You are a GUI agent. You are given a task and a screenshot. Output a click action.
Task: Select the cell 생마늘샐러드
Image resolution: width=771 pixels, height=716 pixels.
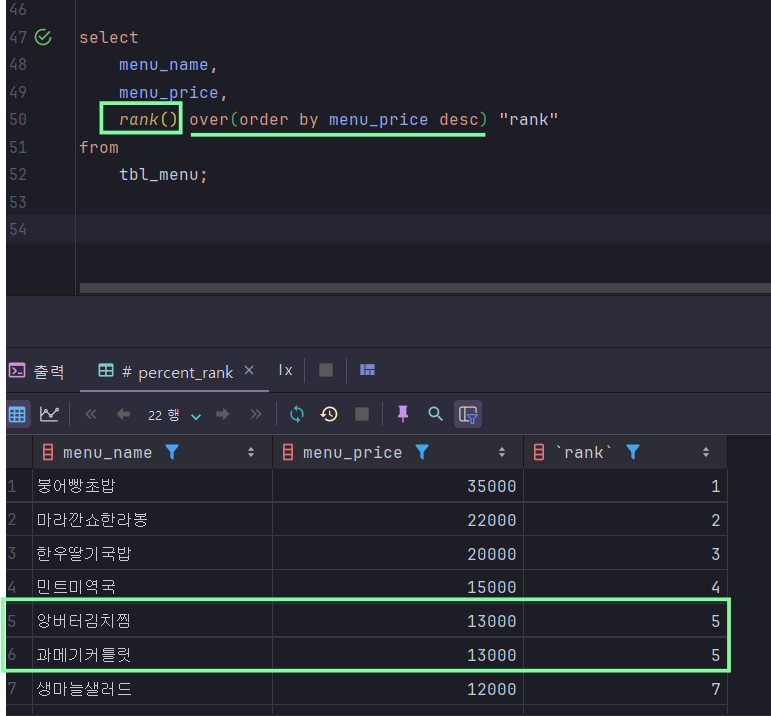click(152, 689)
